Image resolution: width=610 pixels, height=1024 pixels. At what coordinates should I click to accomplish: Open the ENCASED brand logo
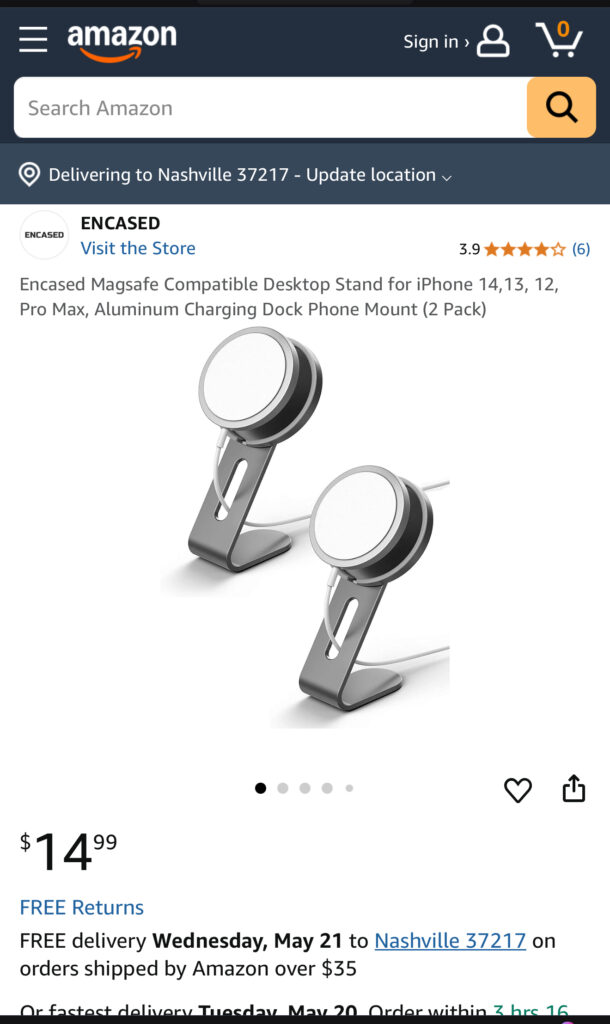(44, 235)
